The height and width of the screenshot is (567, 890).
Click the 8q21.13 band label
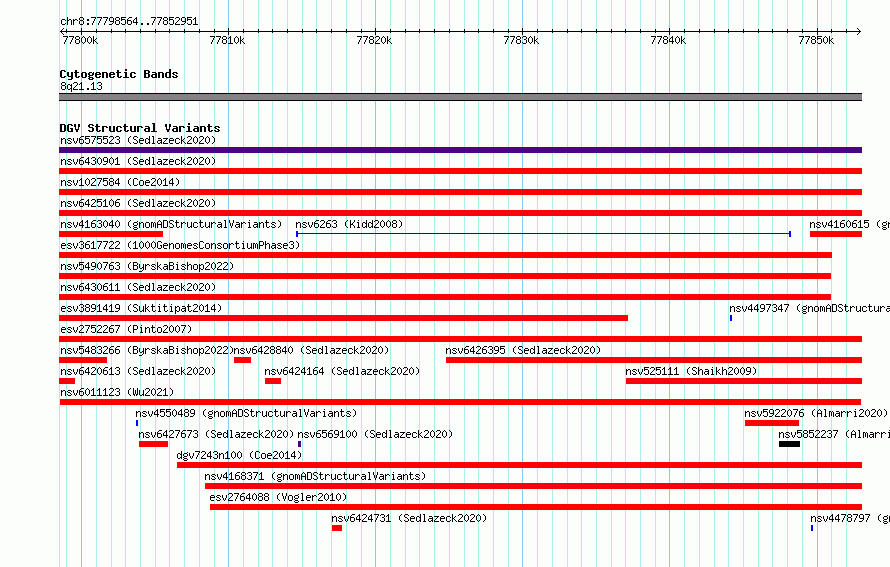coord(81,86)
